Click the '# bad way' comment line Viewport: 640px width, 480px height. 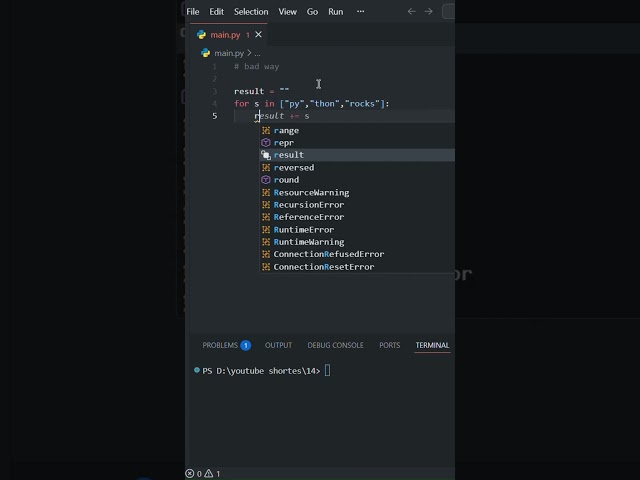257,67
